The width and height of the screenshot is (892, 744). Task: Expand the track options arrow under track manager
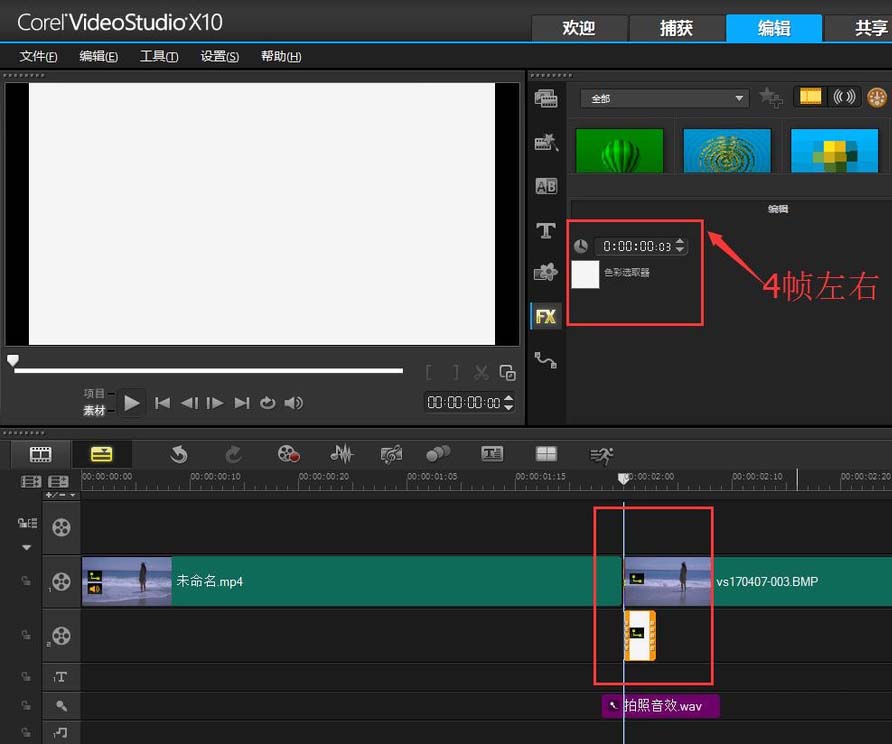[x=26, y=547]
